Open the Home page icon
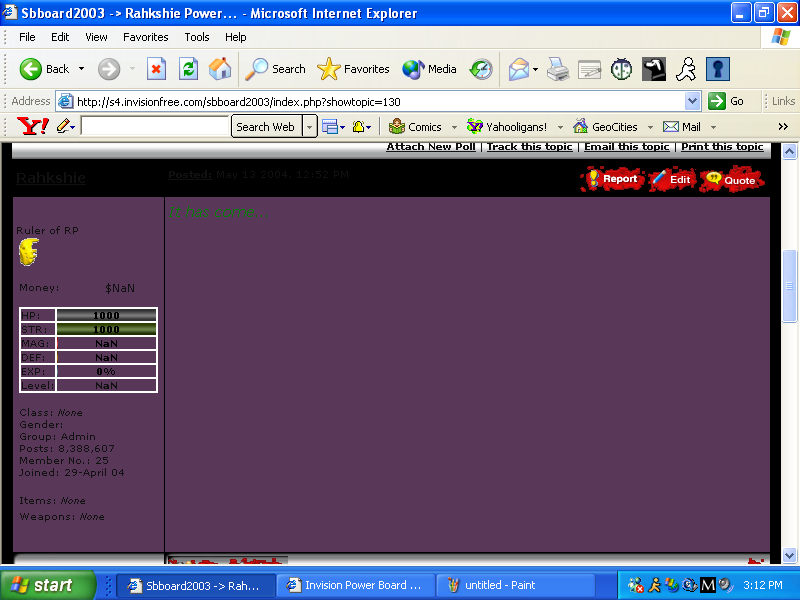This screenshot has height=600, width=800. point(220,69)
